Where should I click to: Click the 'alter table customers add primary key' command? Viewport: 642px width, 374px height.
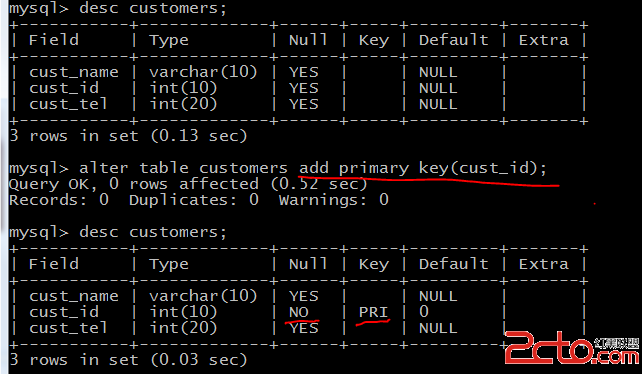[278, 168]
